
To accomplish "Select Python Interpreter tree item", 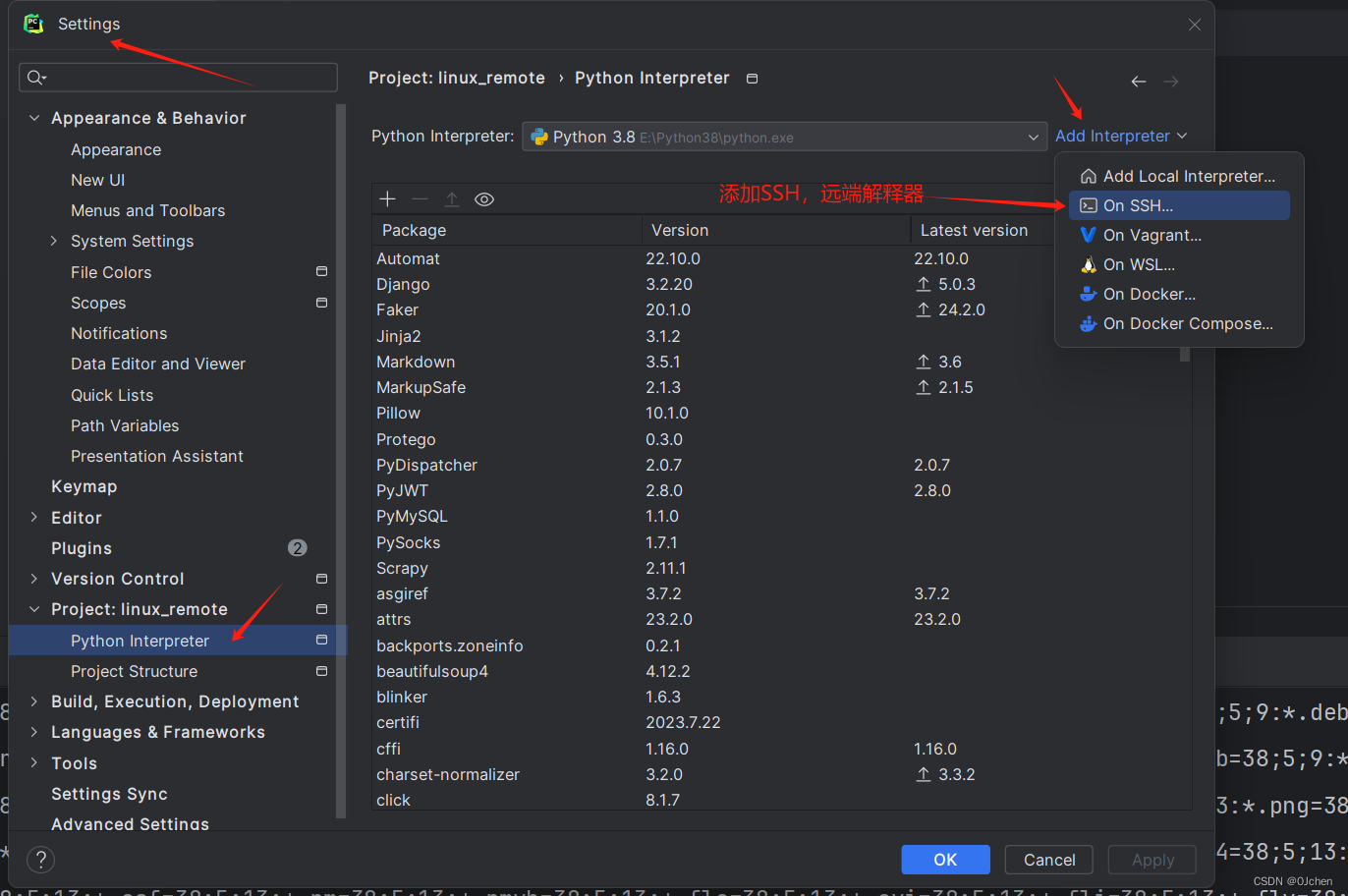I will click(177, 641).
